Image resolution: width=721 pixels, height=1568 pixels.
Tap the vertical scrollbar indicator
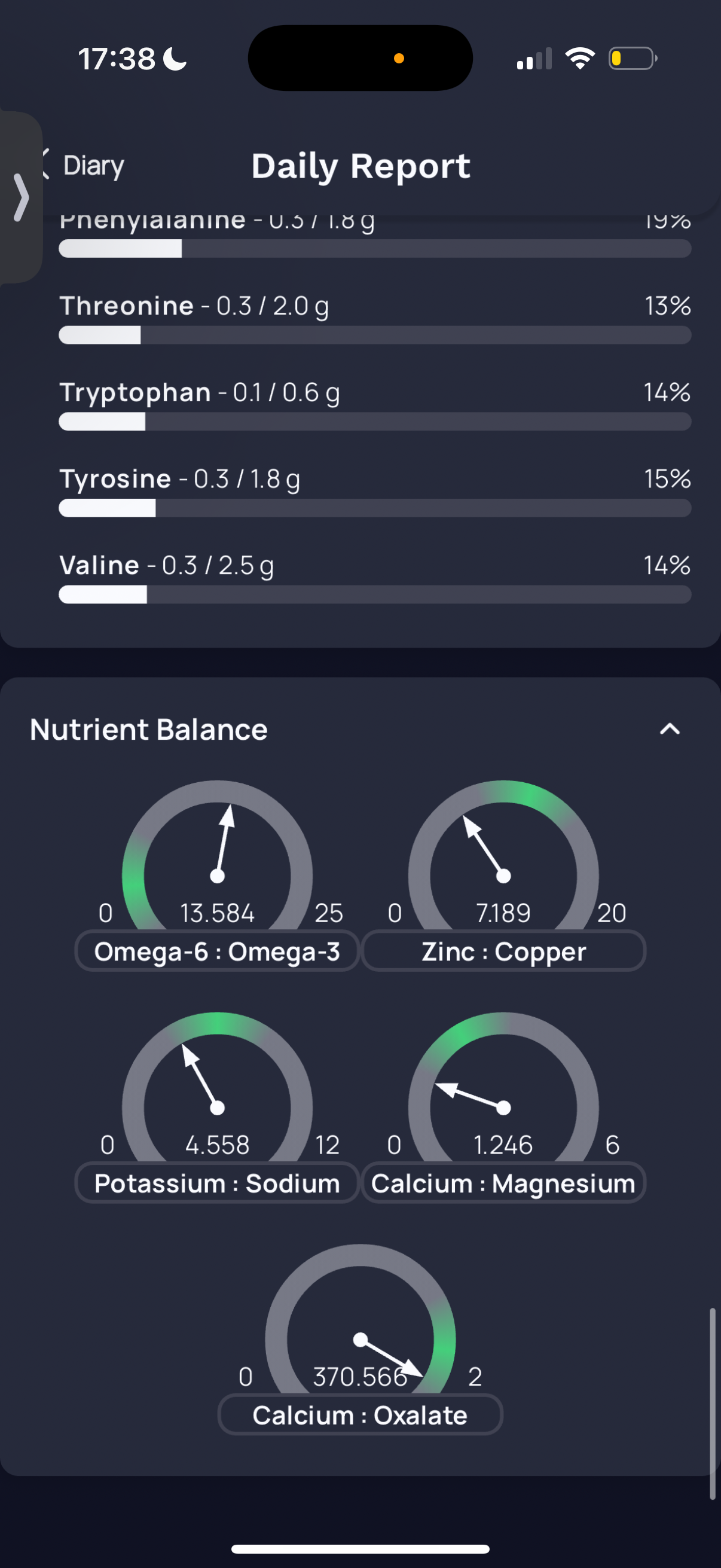click(712, 1403)
